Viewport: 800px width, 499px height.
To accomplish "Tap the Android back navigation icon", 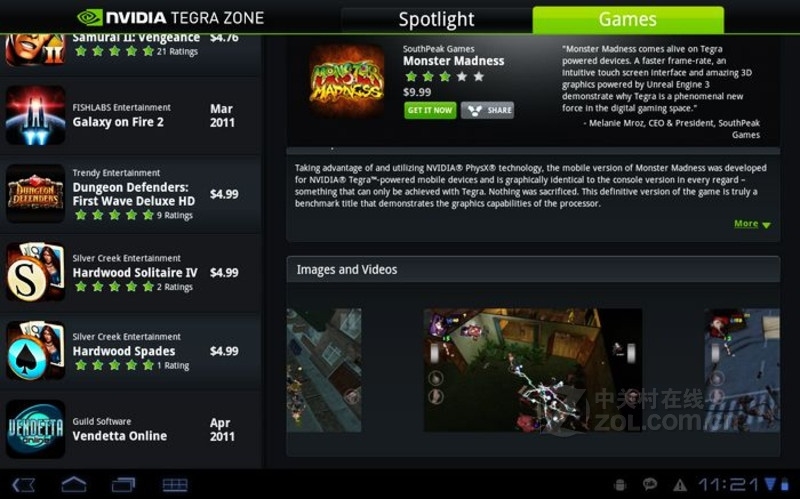I will pyautogui.click(x=23, y=485).
